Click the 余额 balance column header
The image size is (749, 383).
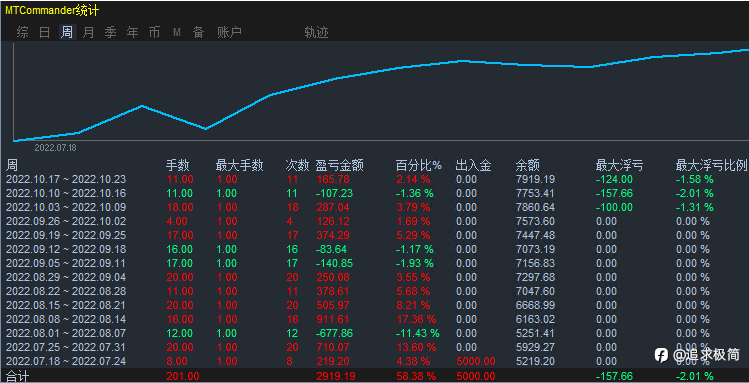527,166
